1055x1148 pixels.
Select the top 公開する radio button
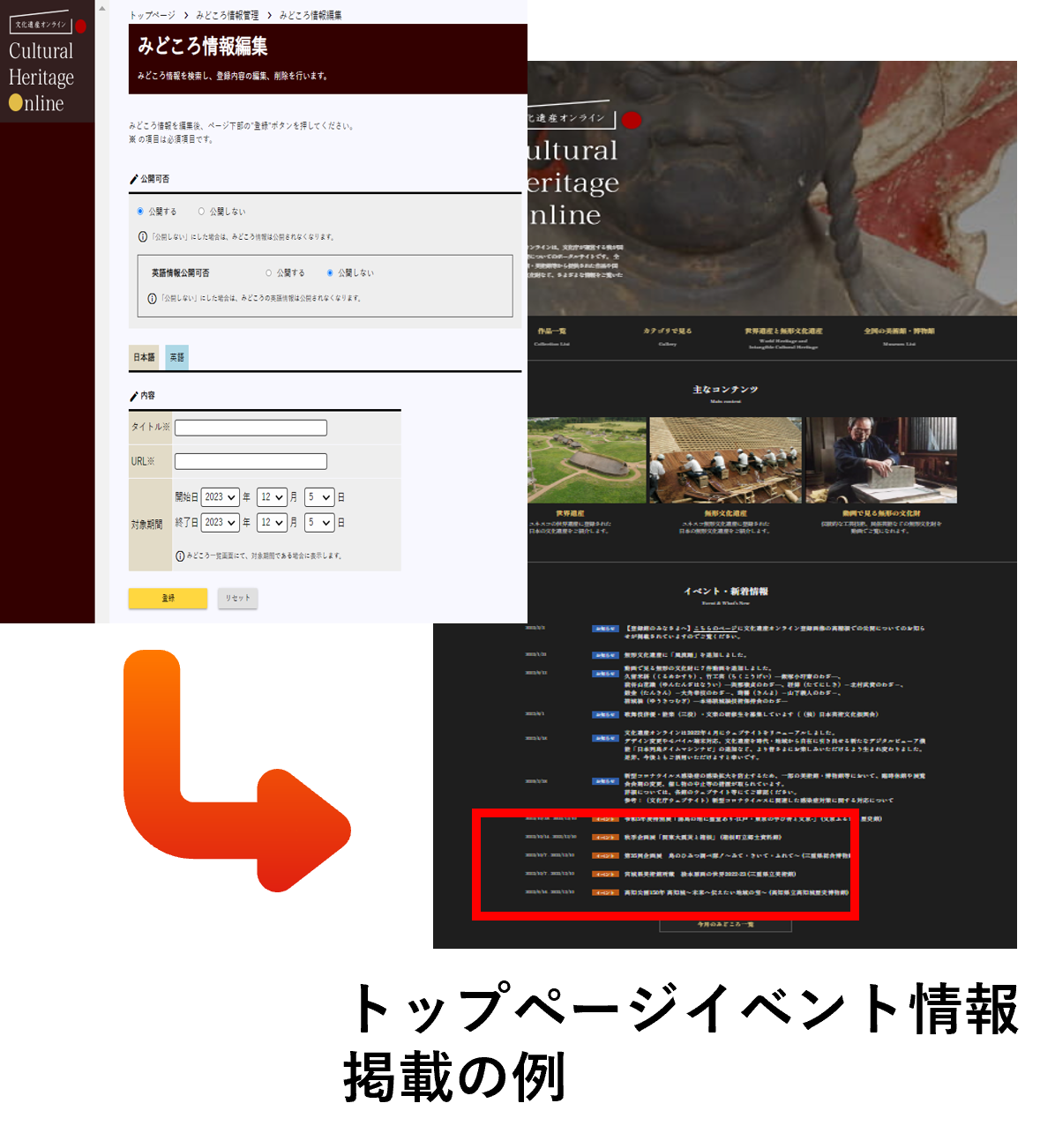[x=140, y=212]
